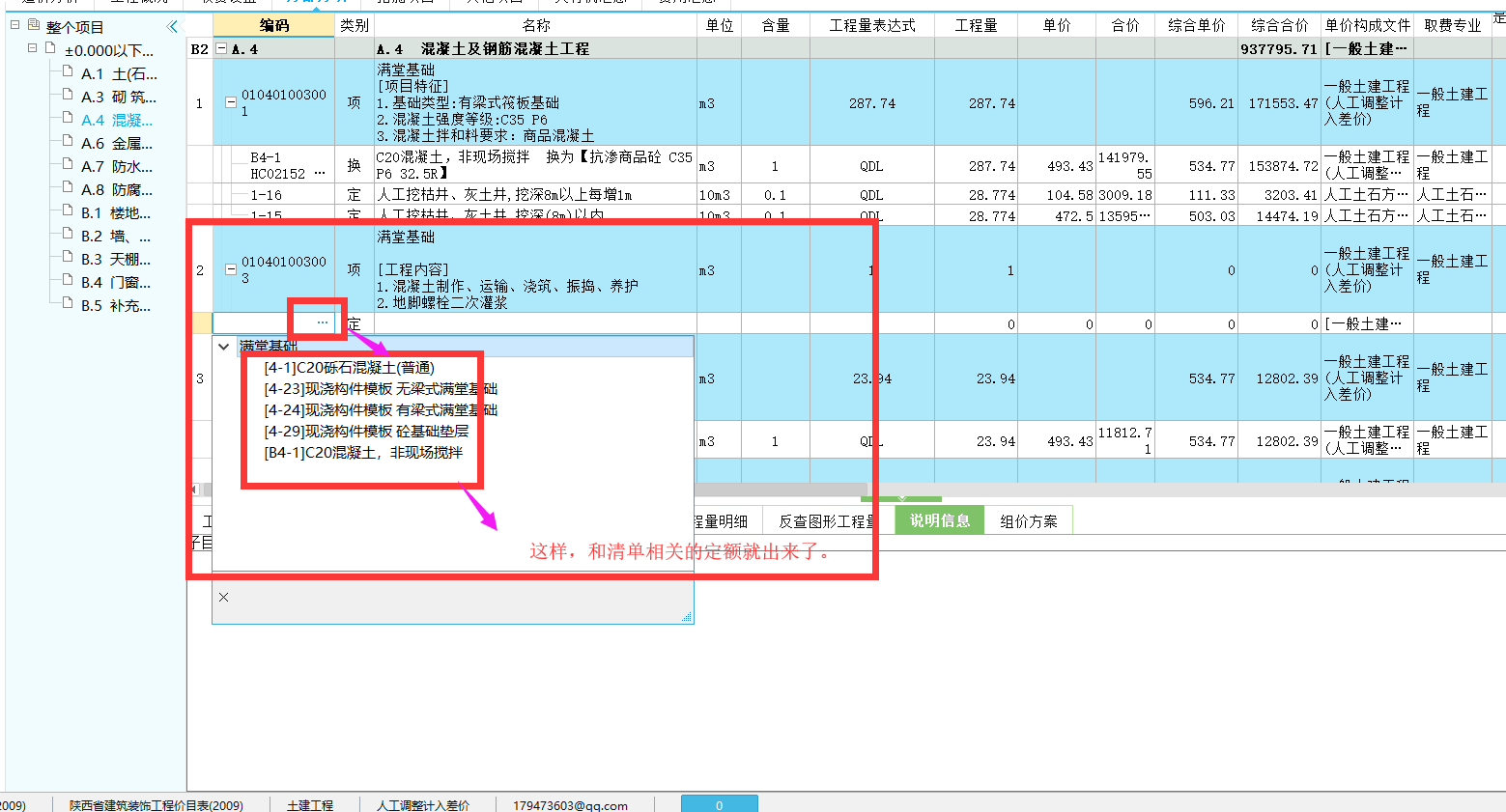The width and height of the screenshot is (1506, 812).
Task: Click 土建工程 in status bar
Action: point(310,805)
